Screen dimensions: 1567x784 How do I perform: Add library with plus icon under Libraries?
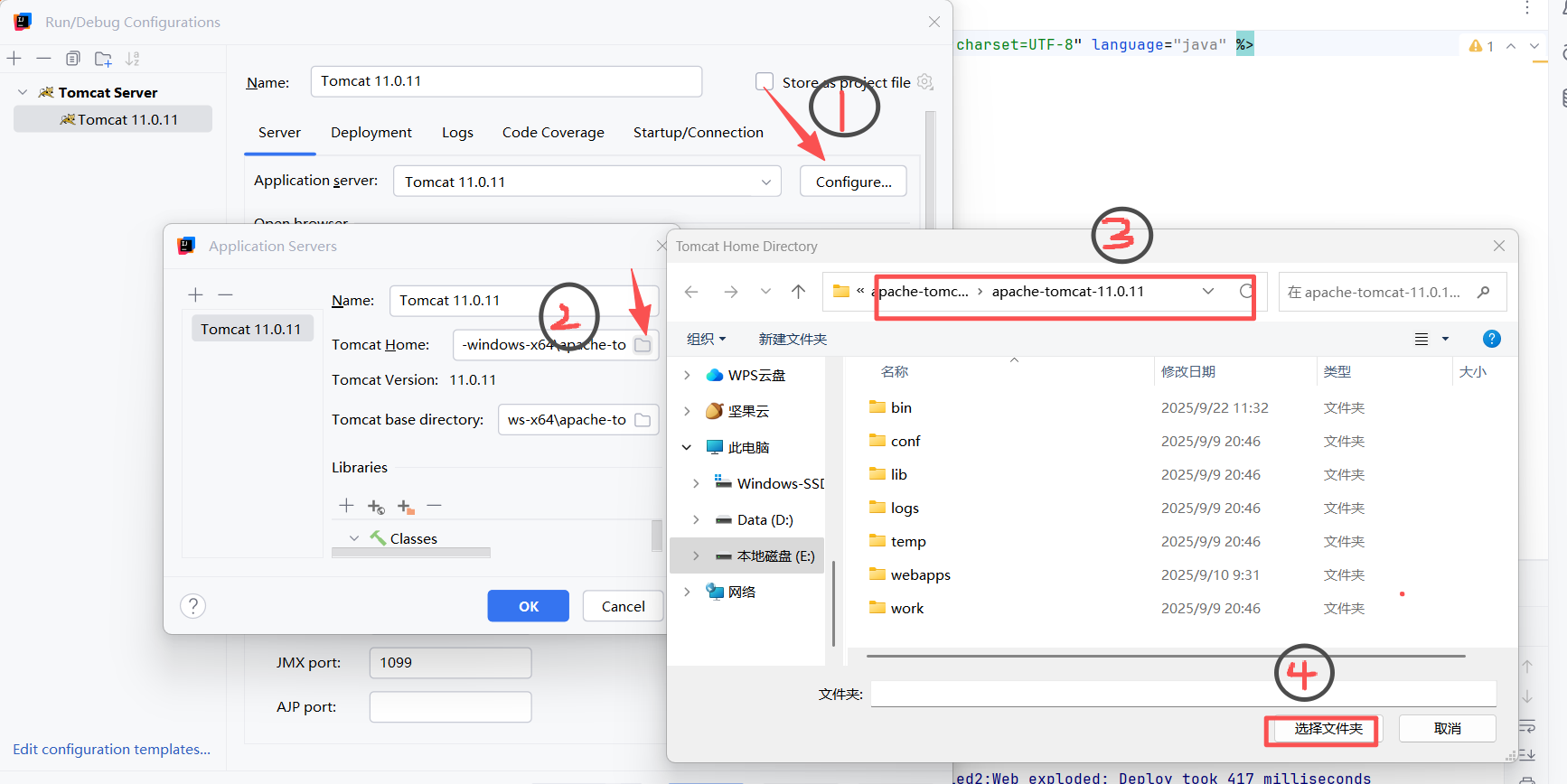(x=346, y=506)
